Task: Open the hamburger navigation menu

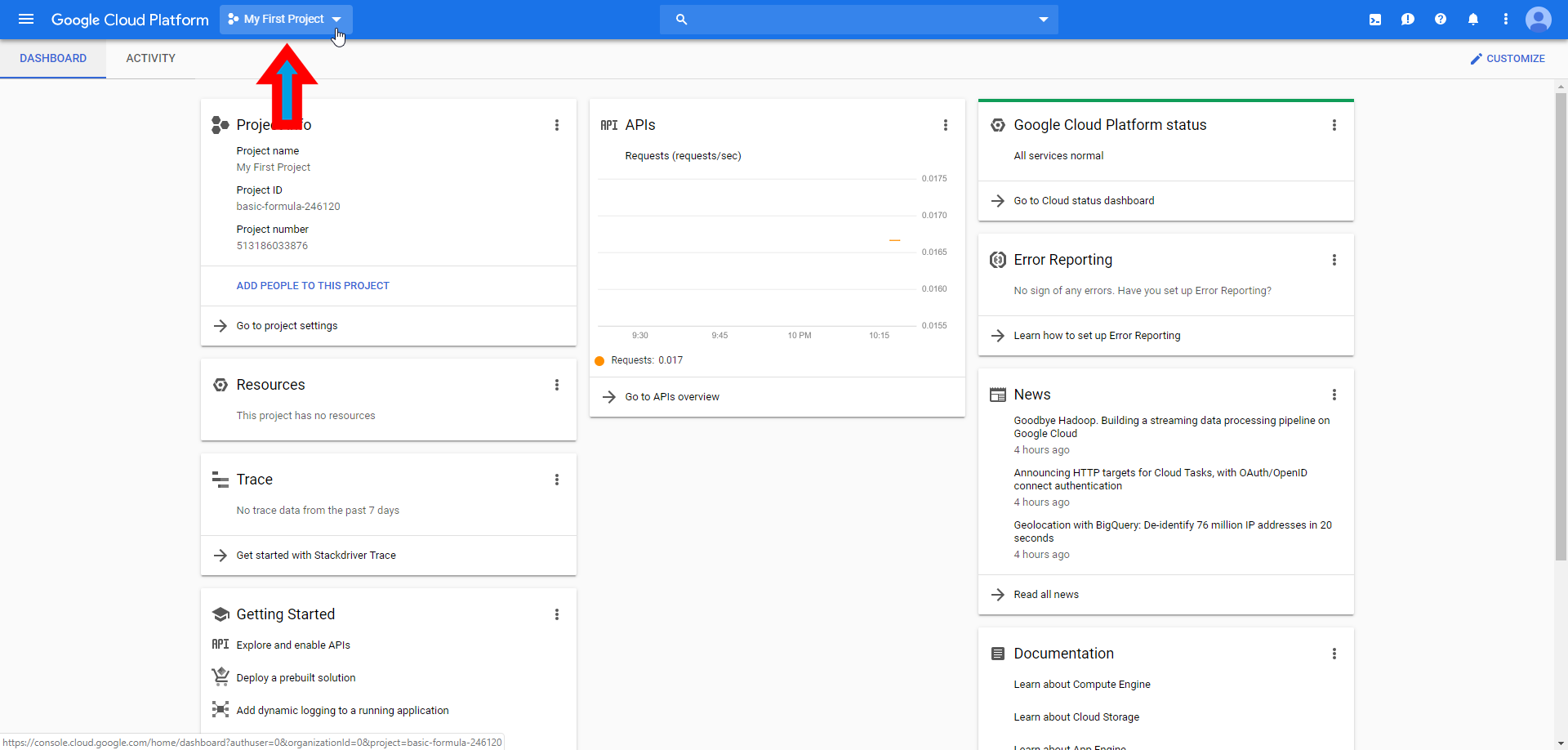Action: click(x=26, y=19)
